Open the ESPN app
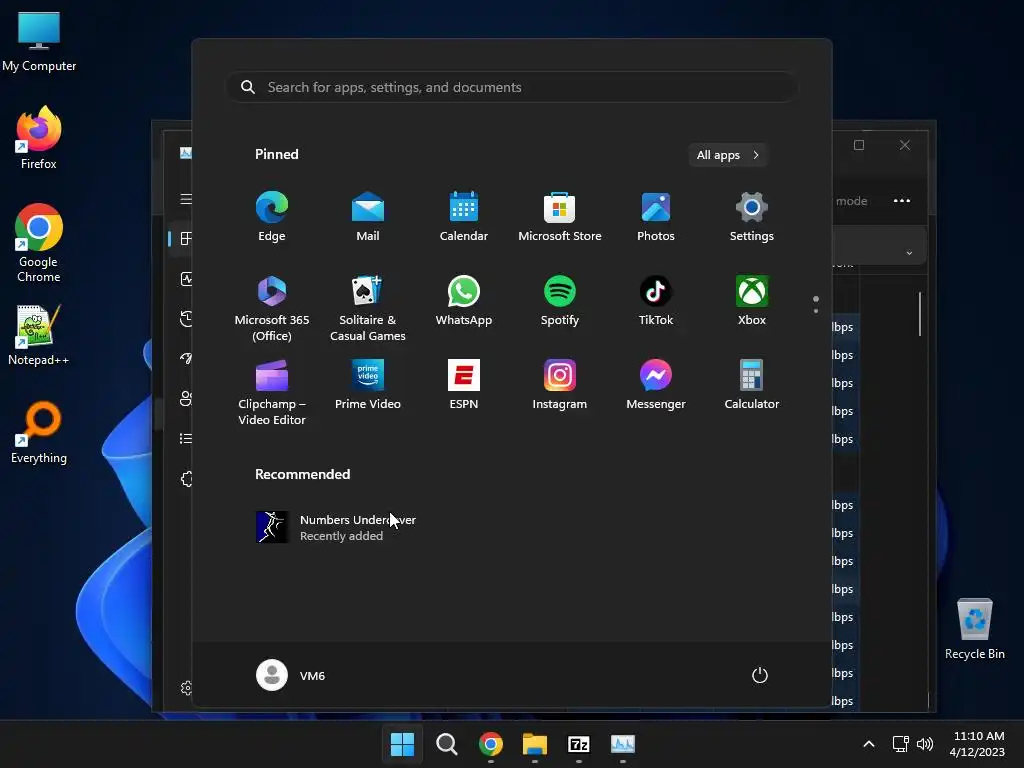Screen dimensions: 1024x768 tap(464, 385)
